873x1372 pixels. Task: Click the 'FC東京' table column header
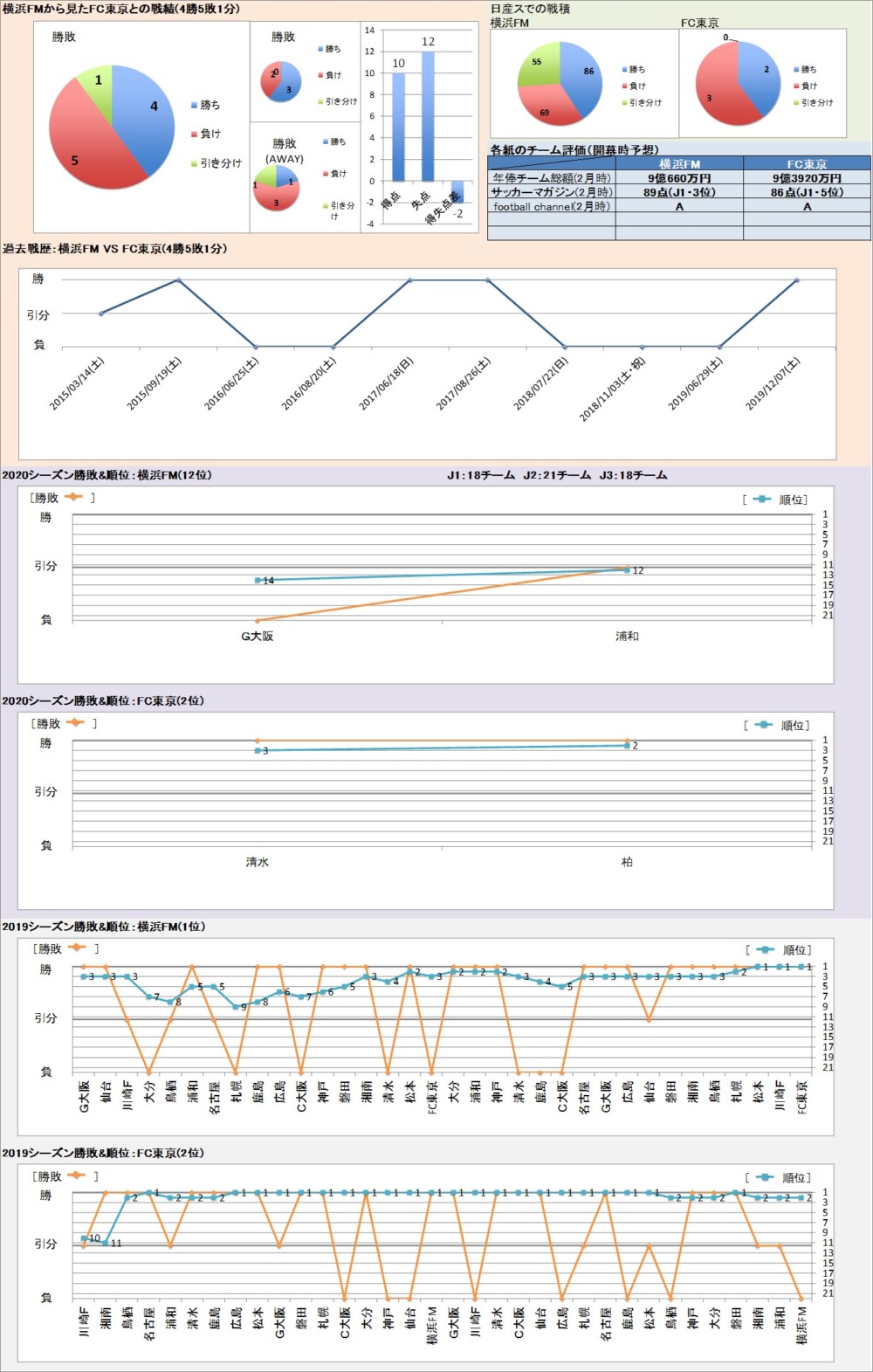click(x=807, y=164)
